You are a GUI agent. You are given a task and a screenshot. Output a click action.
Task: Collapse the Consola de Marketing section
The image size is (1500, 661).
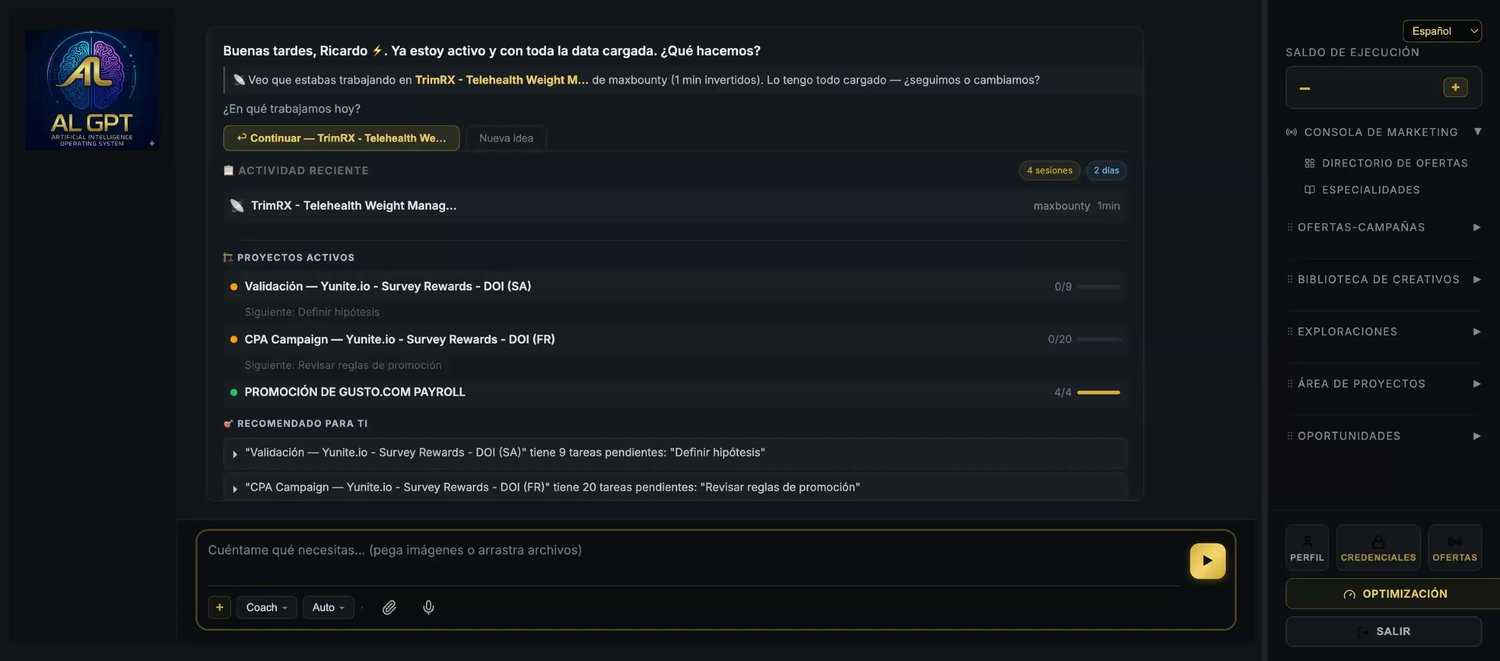tap(1478, 131)
